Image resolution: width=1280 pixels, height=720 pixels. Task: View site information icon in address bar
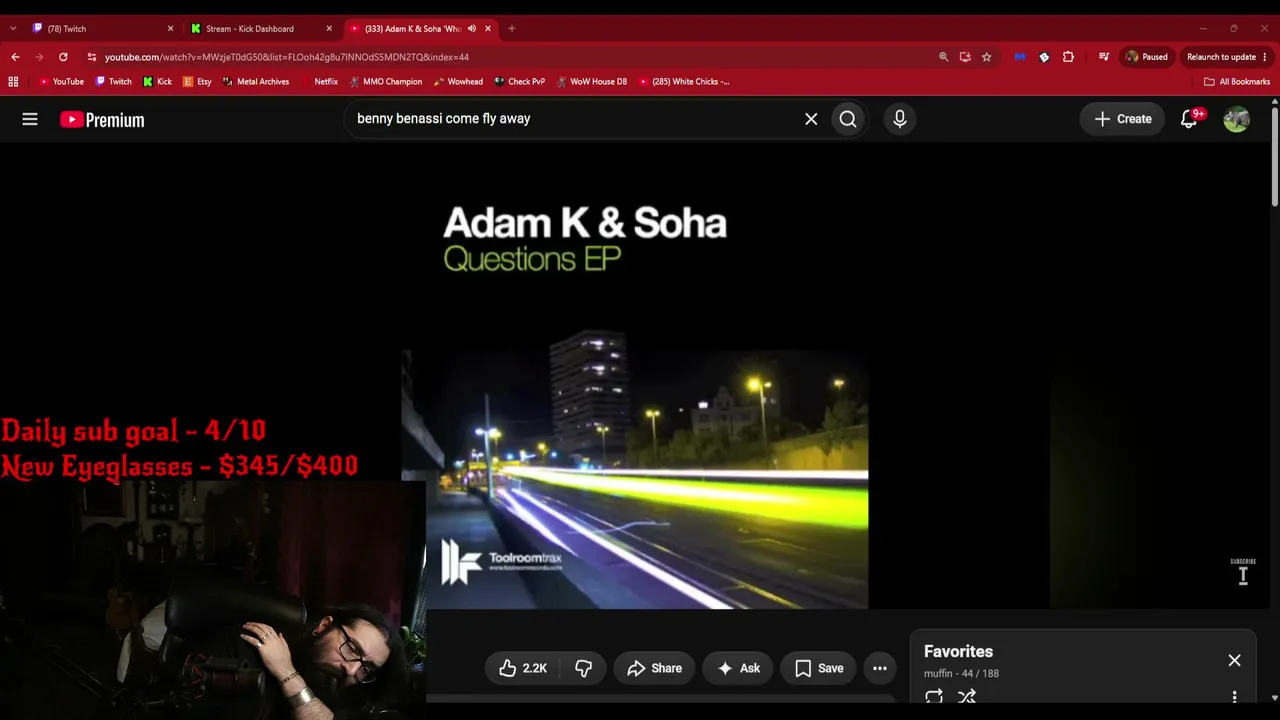coord(91,57)
